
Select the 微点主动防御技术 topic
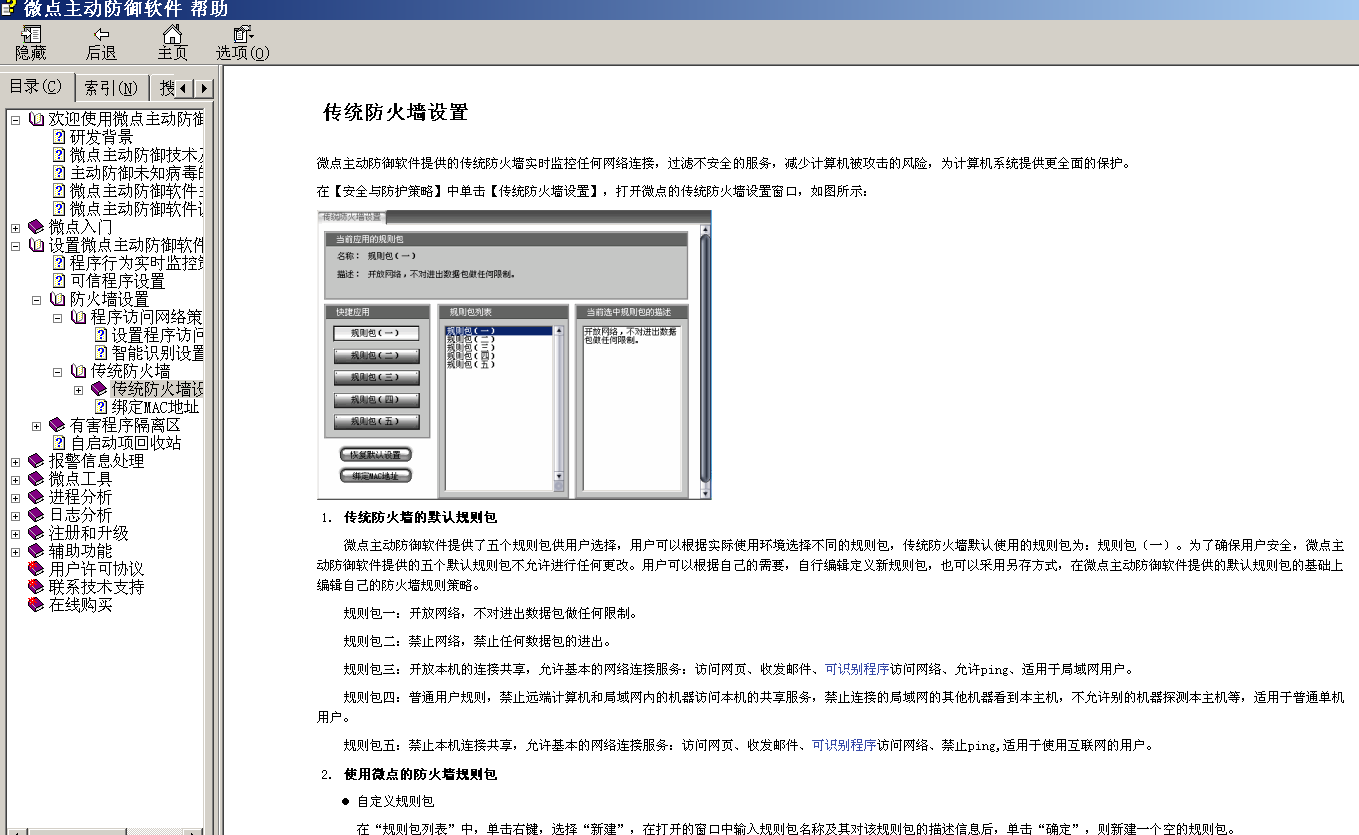(136, 155)
